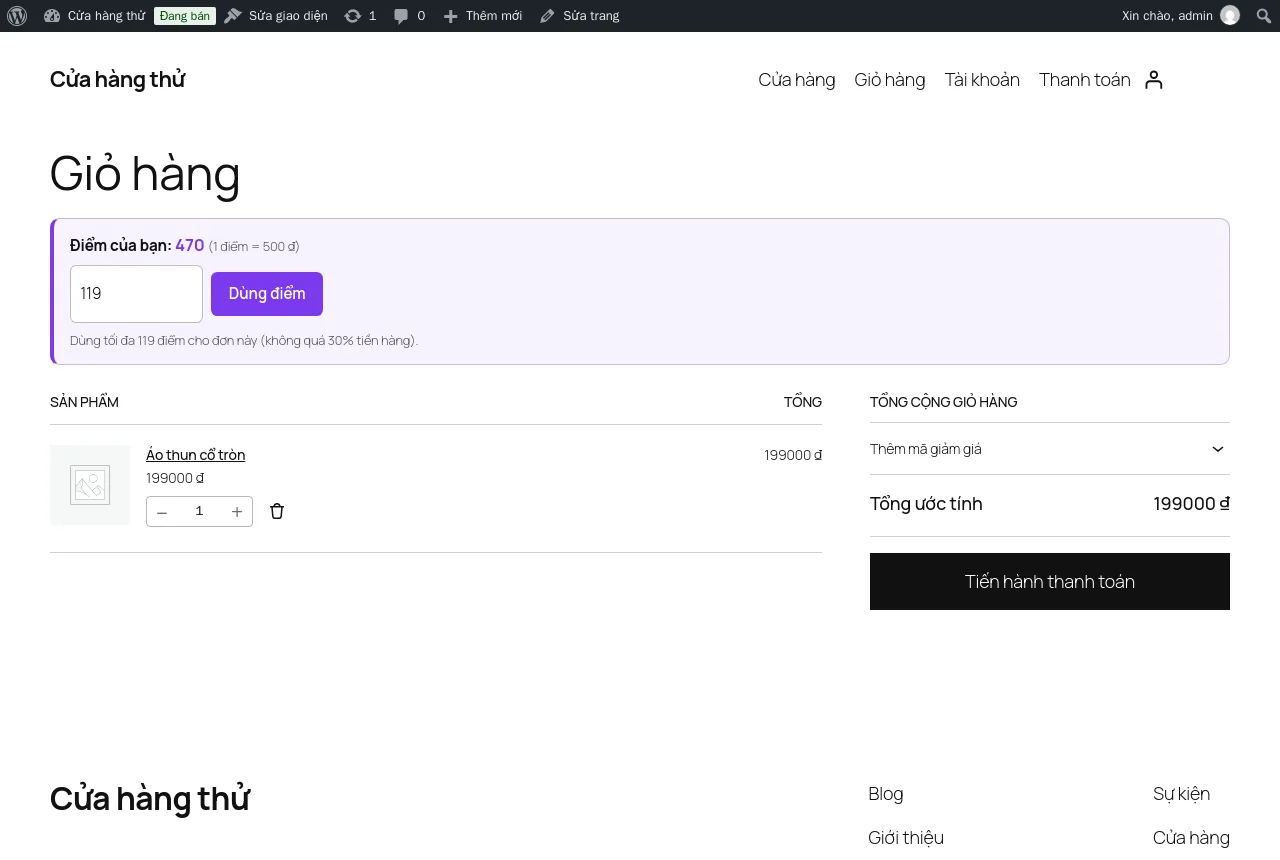The height and width of the screenshot is (860, 1280).
Task: Go to the Cửa hàng thử site title
Action: pos(118,79)
